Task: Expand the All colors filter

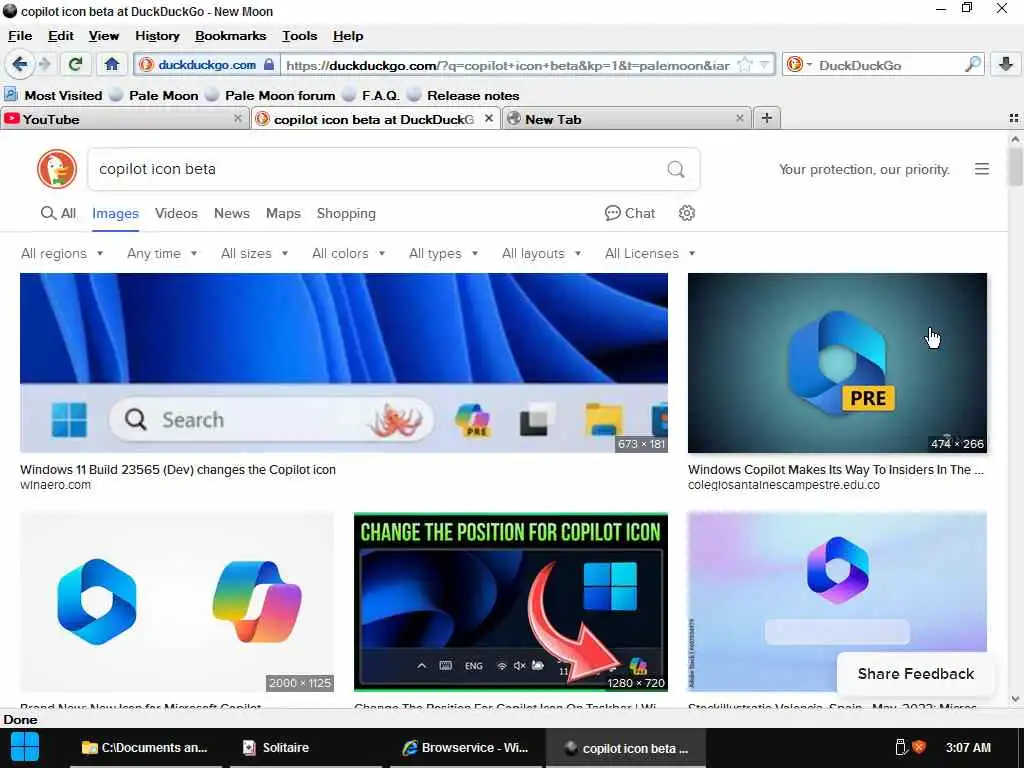Action: (349, 253)
